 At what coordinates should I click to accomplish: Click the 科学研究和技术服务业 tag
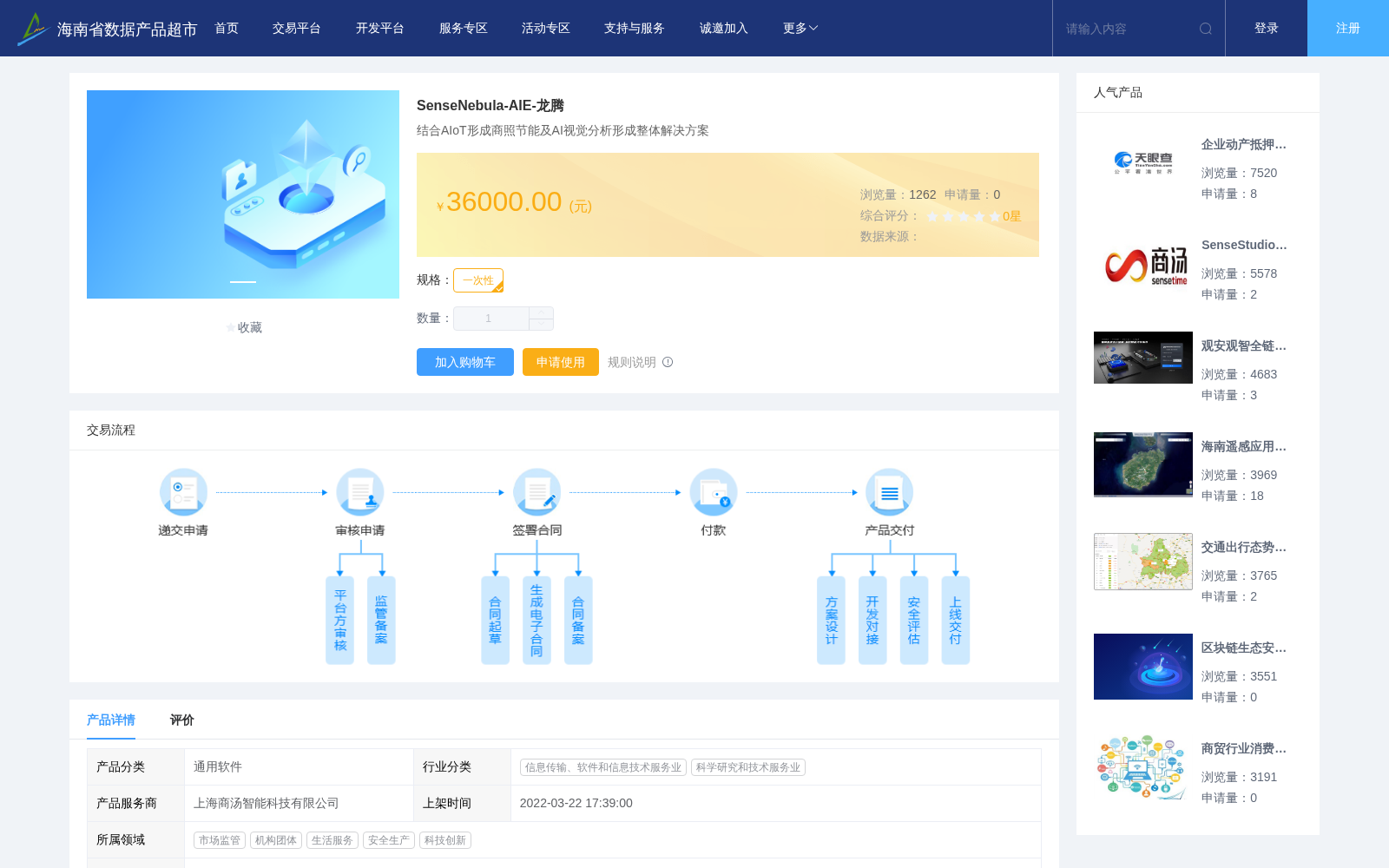[748, 767]
